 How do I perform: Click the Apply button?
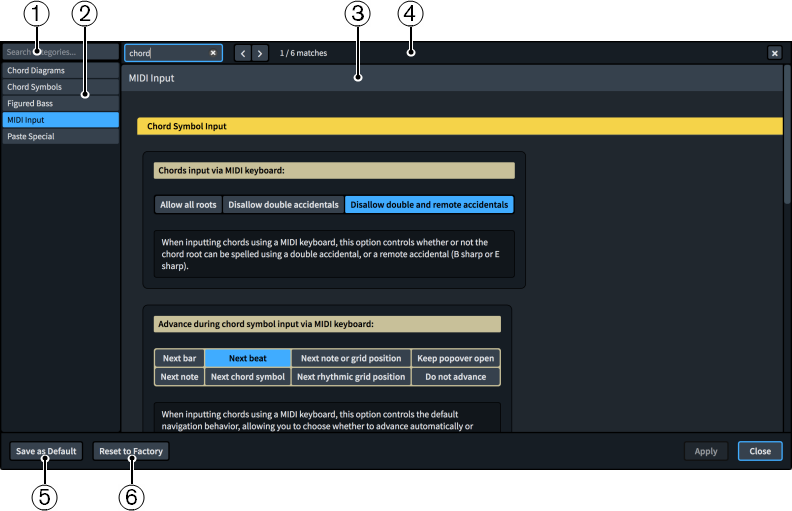(706, 451)
